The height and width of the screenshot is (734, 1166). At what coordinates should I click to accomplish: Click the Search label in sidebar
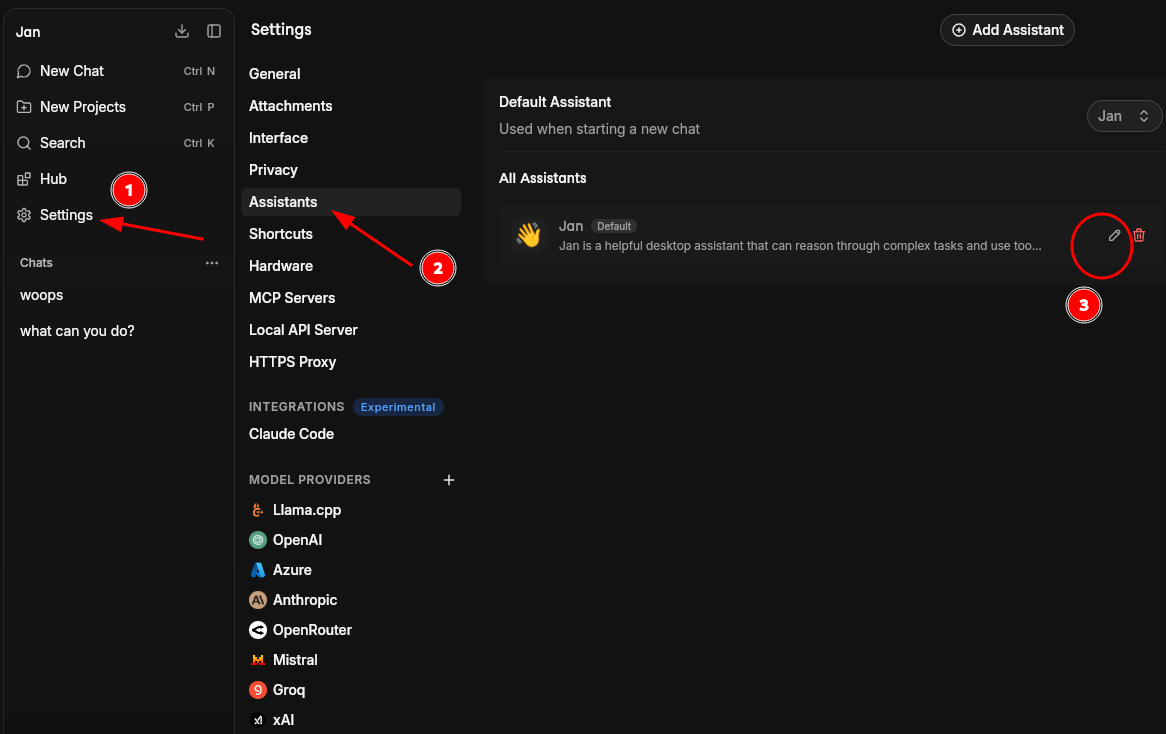pyautogui.click(x=62, y=143)
